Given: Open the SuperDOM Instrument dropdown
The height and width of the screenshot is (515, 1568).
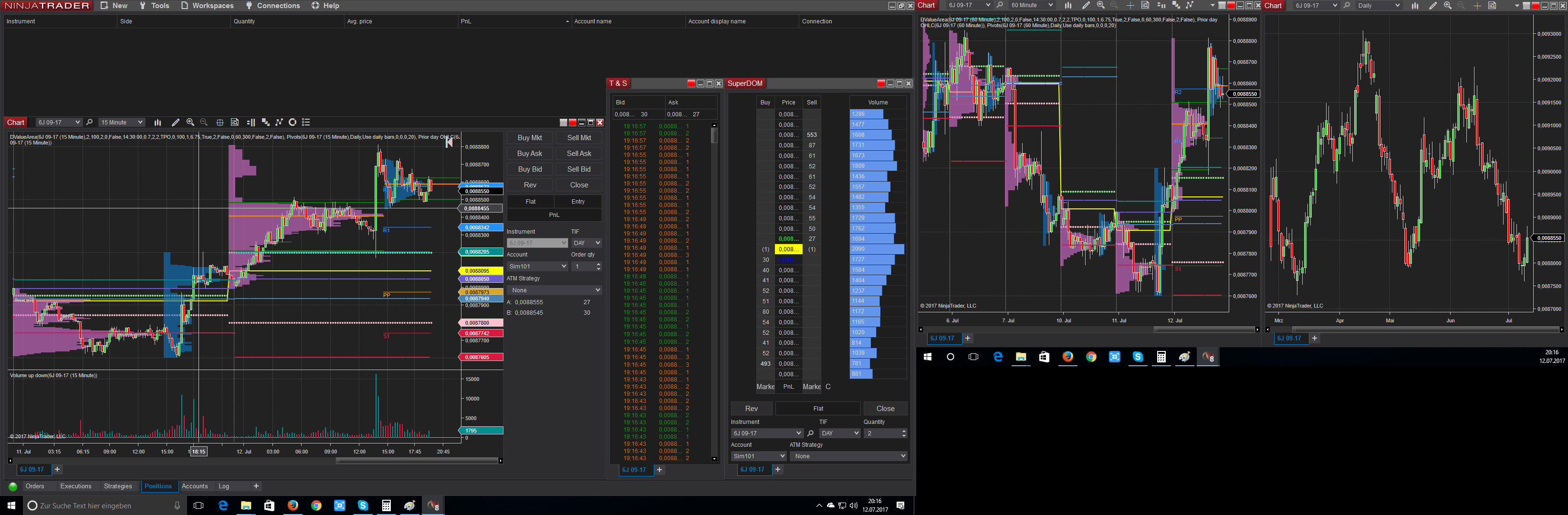Looking at the screenshot, I should (767, 433).
